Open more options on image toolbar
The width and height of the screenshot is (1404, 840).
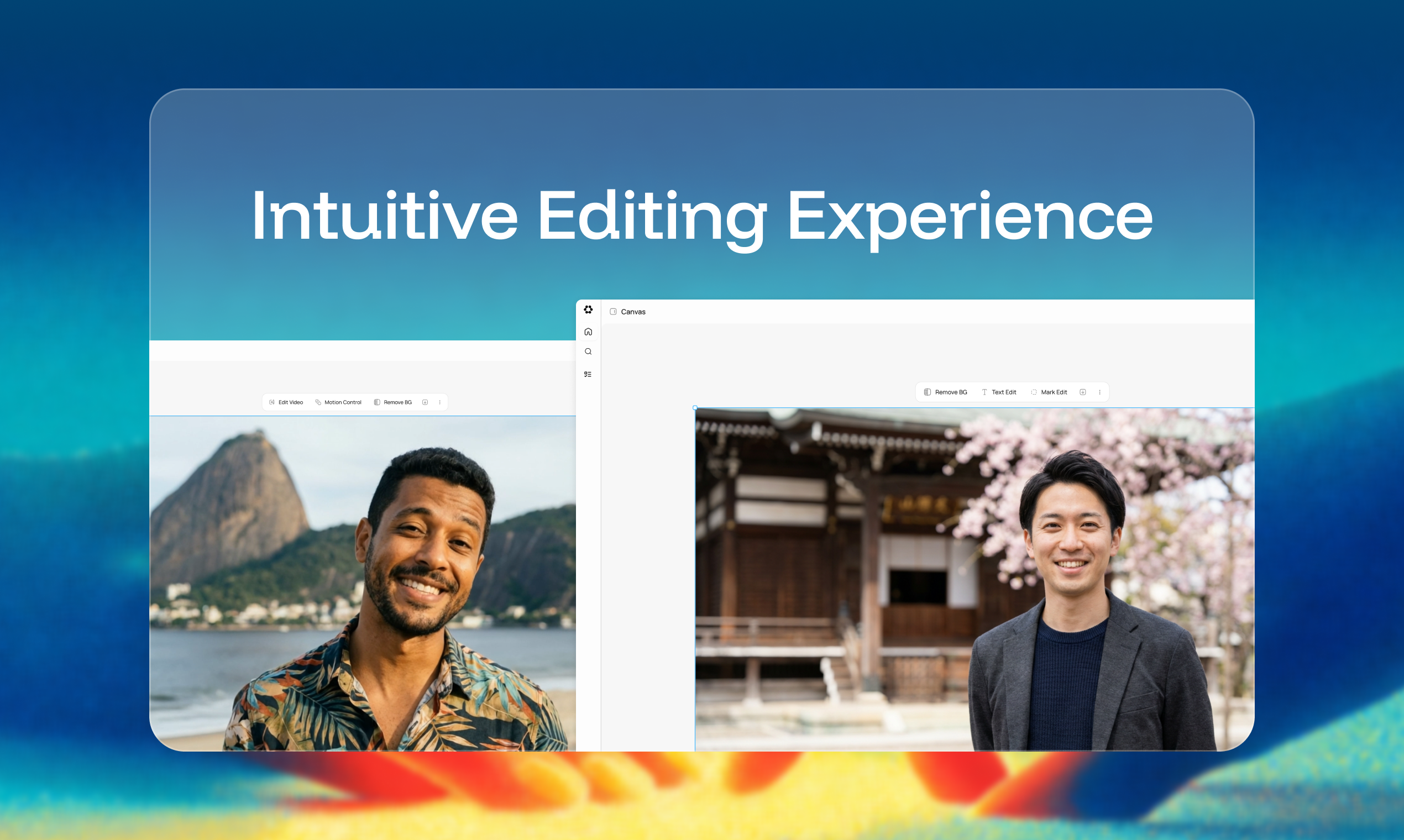[1100, 392]
